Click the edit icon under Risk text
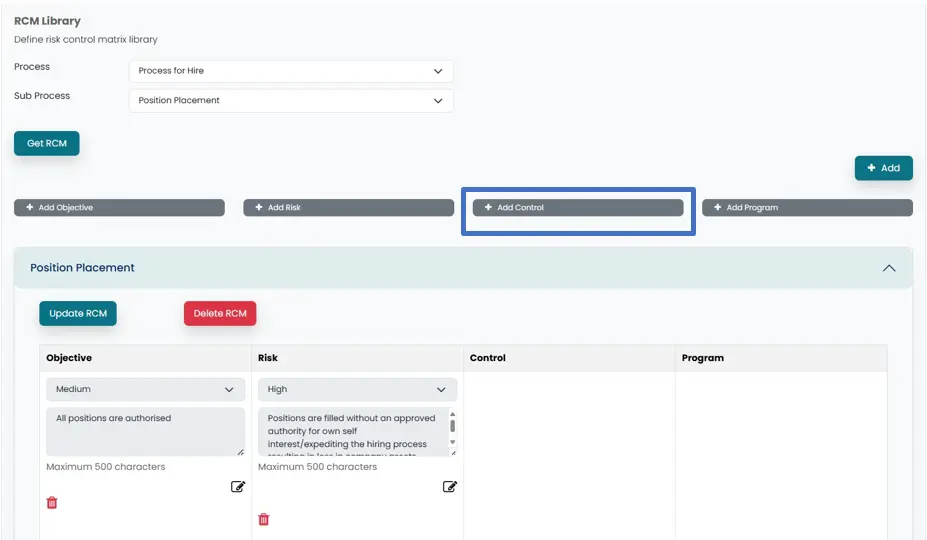 450,487
